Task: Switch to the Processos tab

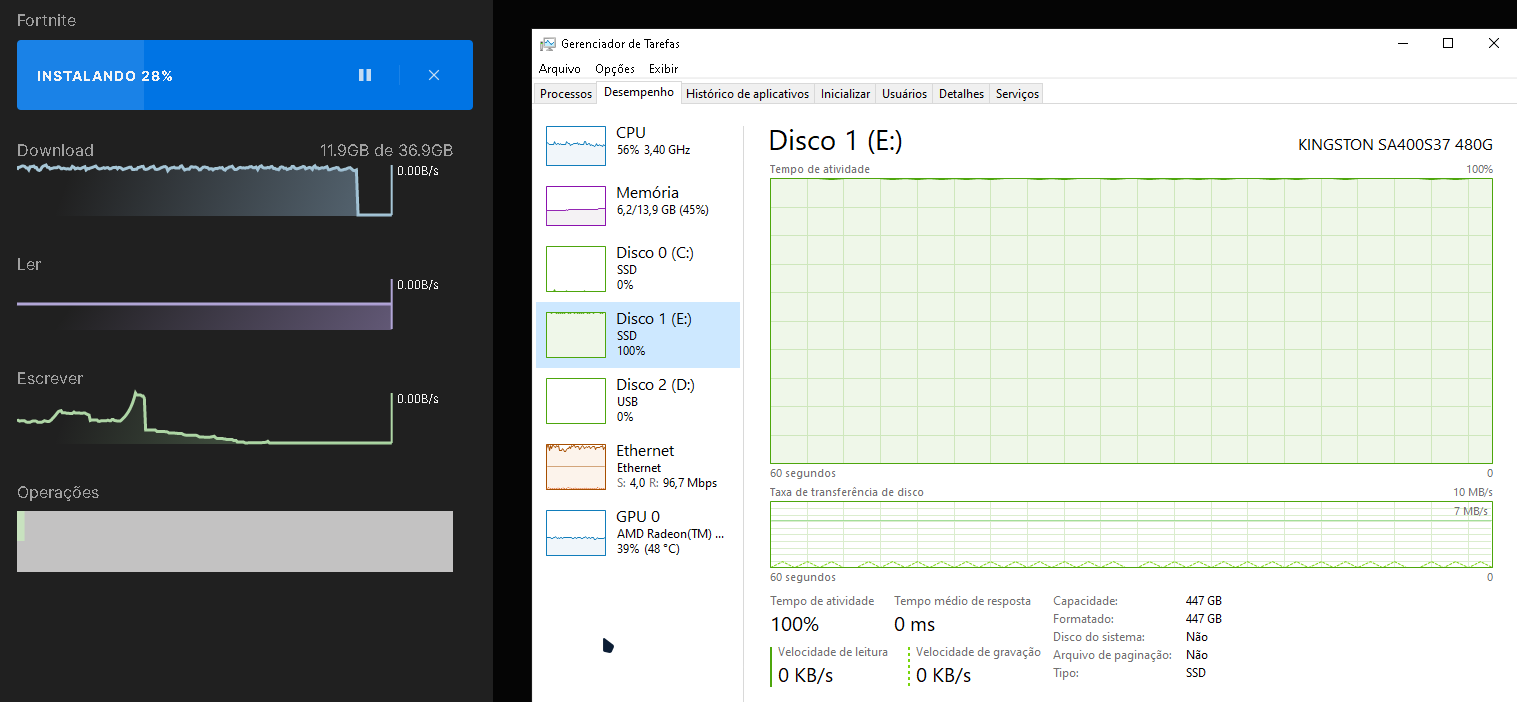Action: click(566, 94)
